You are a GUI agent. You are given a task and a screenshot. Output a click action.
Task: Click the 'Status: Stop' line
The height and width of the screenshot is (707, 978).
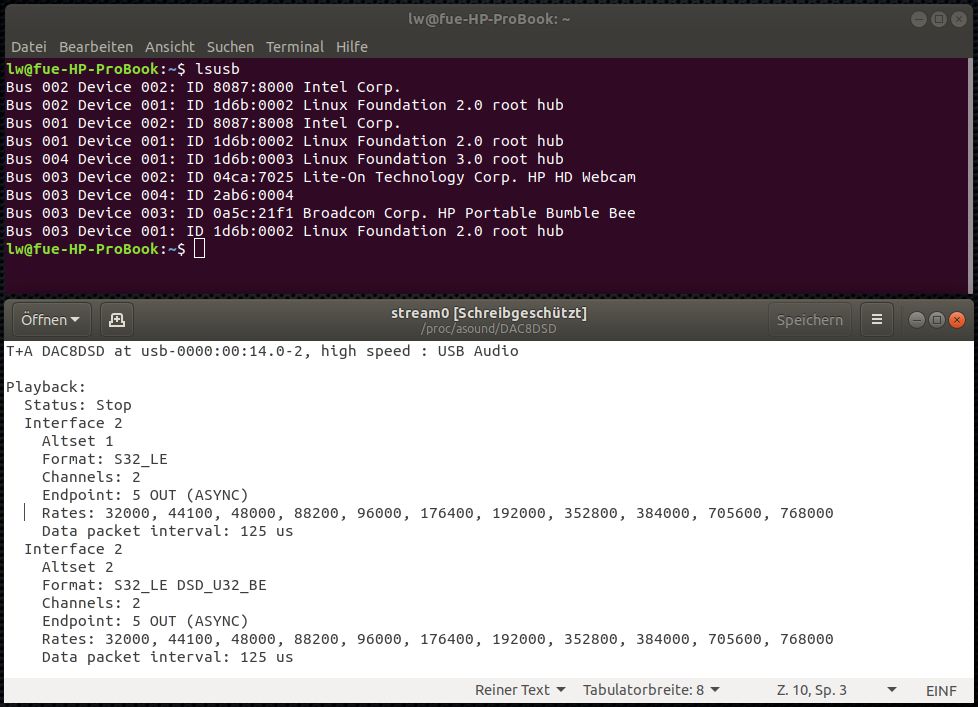(78, 405)
